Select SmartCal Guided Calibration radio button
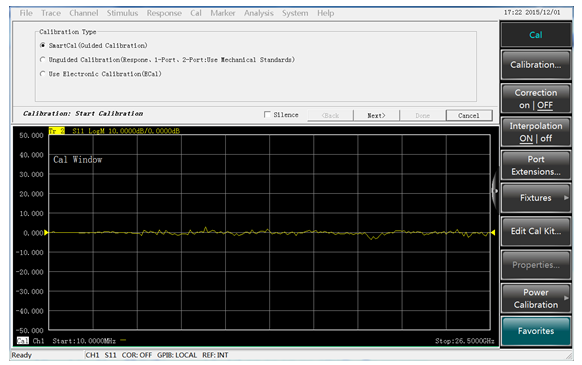Screen dimensions: 582x365 click(x=43, y=45)
